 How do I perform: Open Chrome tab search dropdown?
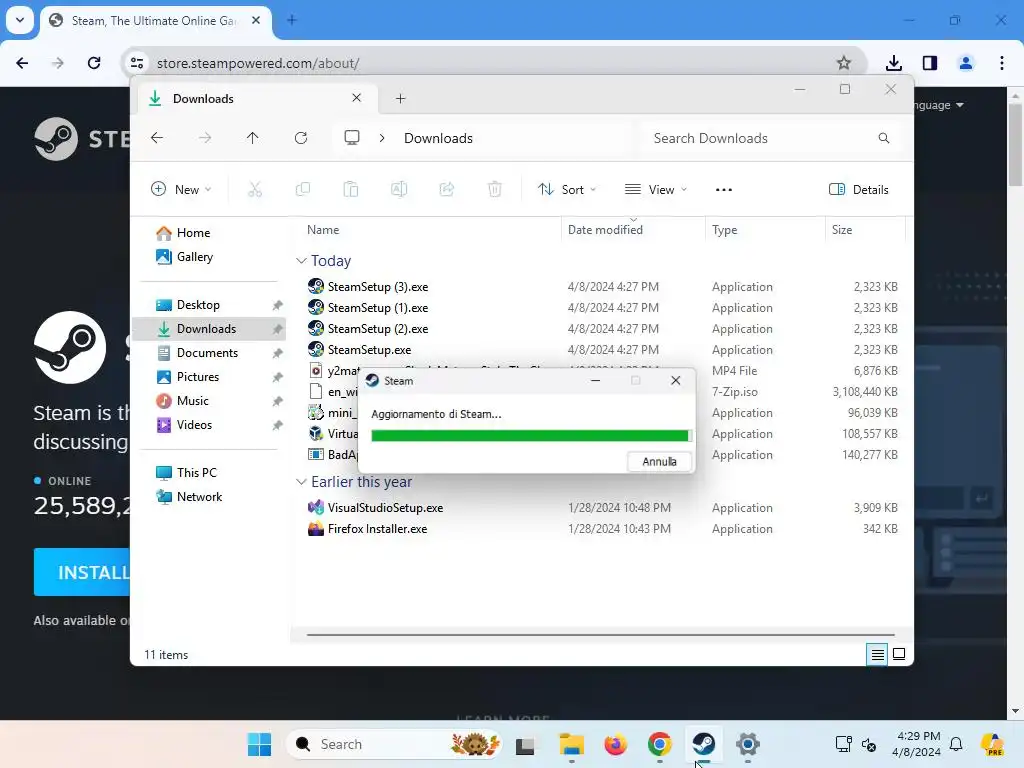[20, 20]
